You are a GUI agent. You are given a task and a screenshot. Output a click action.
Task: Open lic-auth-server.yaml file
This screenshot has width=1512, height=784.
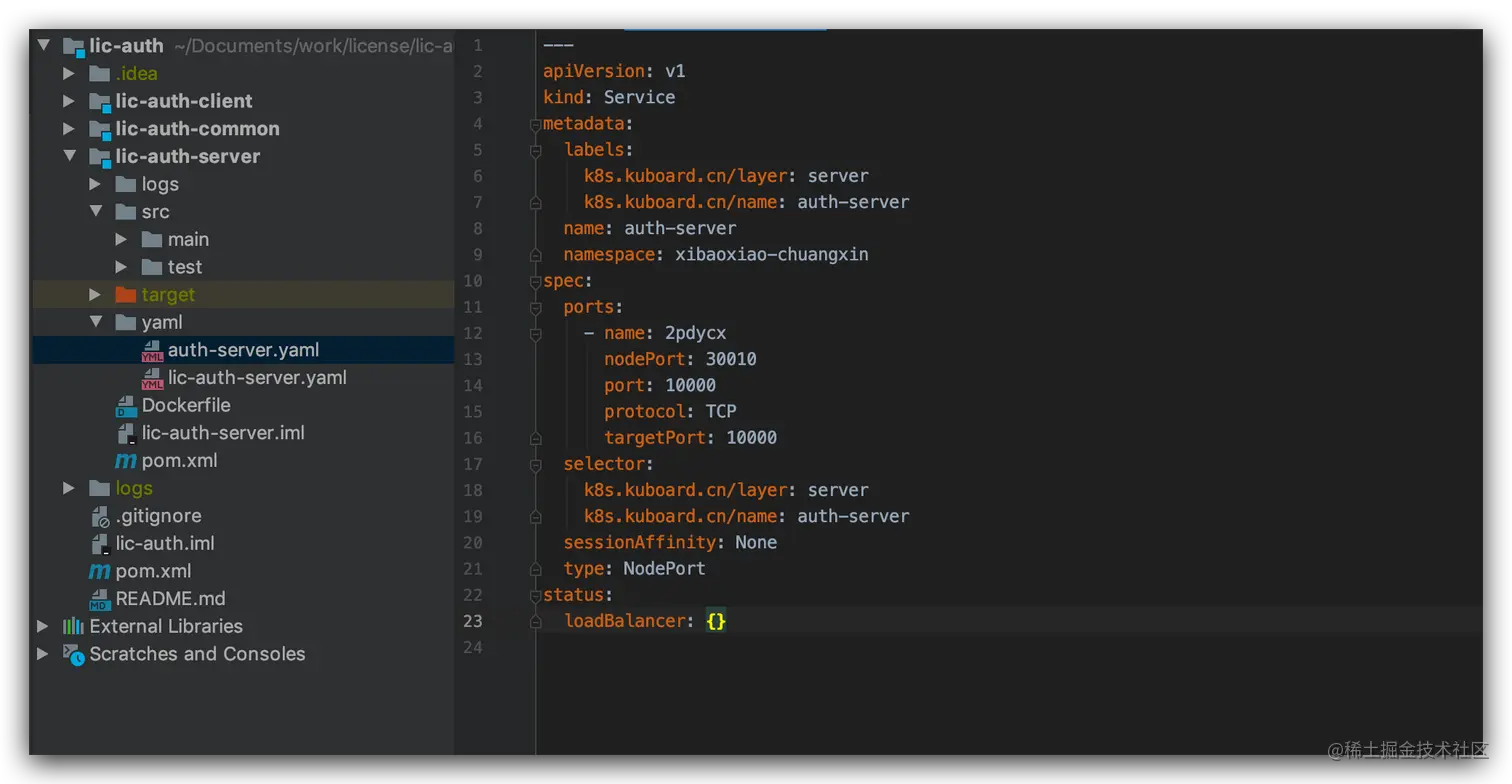(x=257, y=377)
